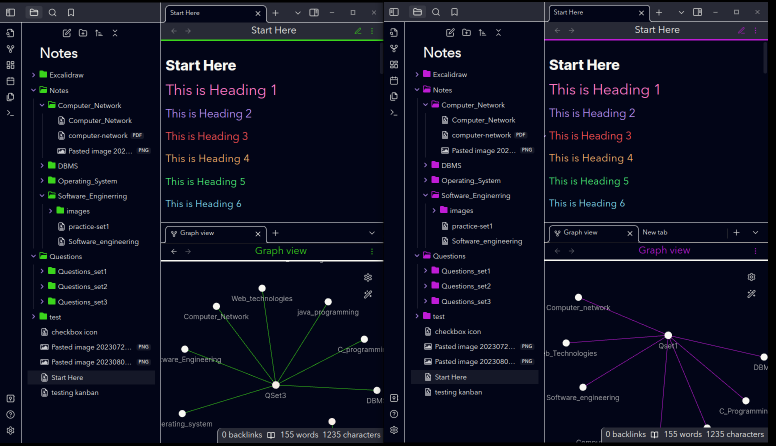The image size is (776, 446).
Task: Open settings gear at bottom of left window ribbon
Action: tap(10, 431)
